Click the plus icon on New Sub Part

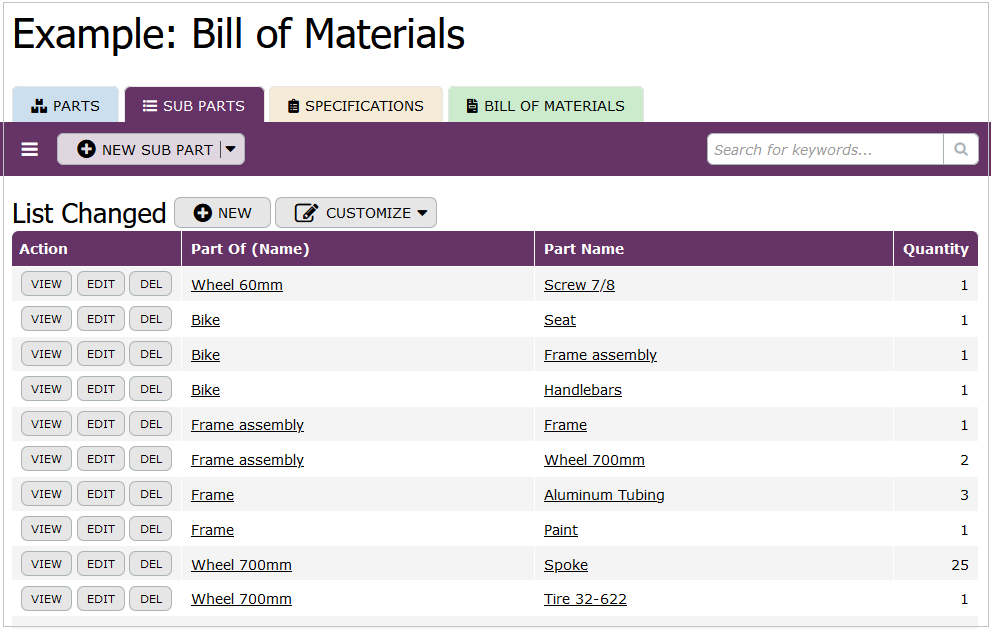87,150
